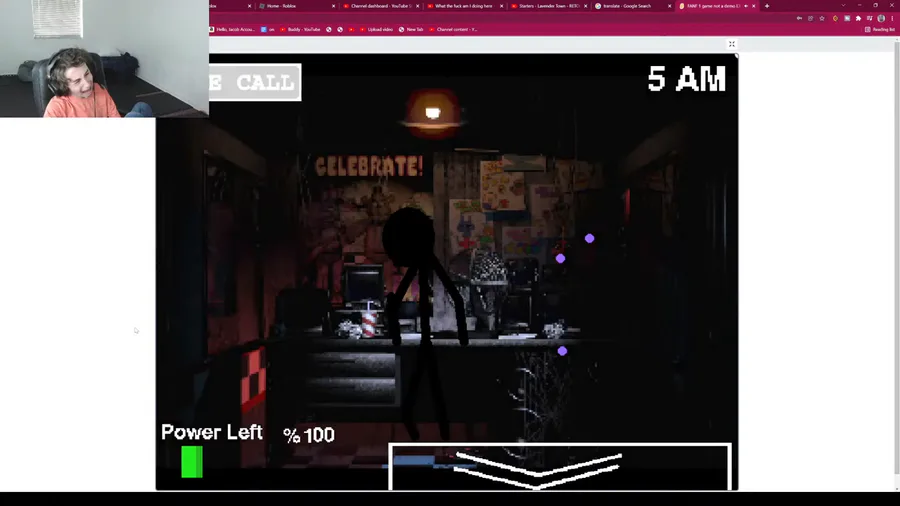Open the Reading list
The image size is (900, 506).
(880, 29)
